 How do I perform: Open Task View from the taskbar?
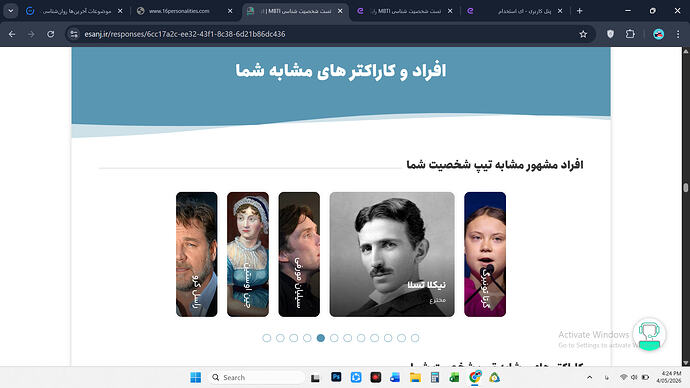pos(315,377)
